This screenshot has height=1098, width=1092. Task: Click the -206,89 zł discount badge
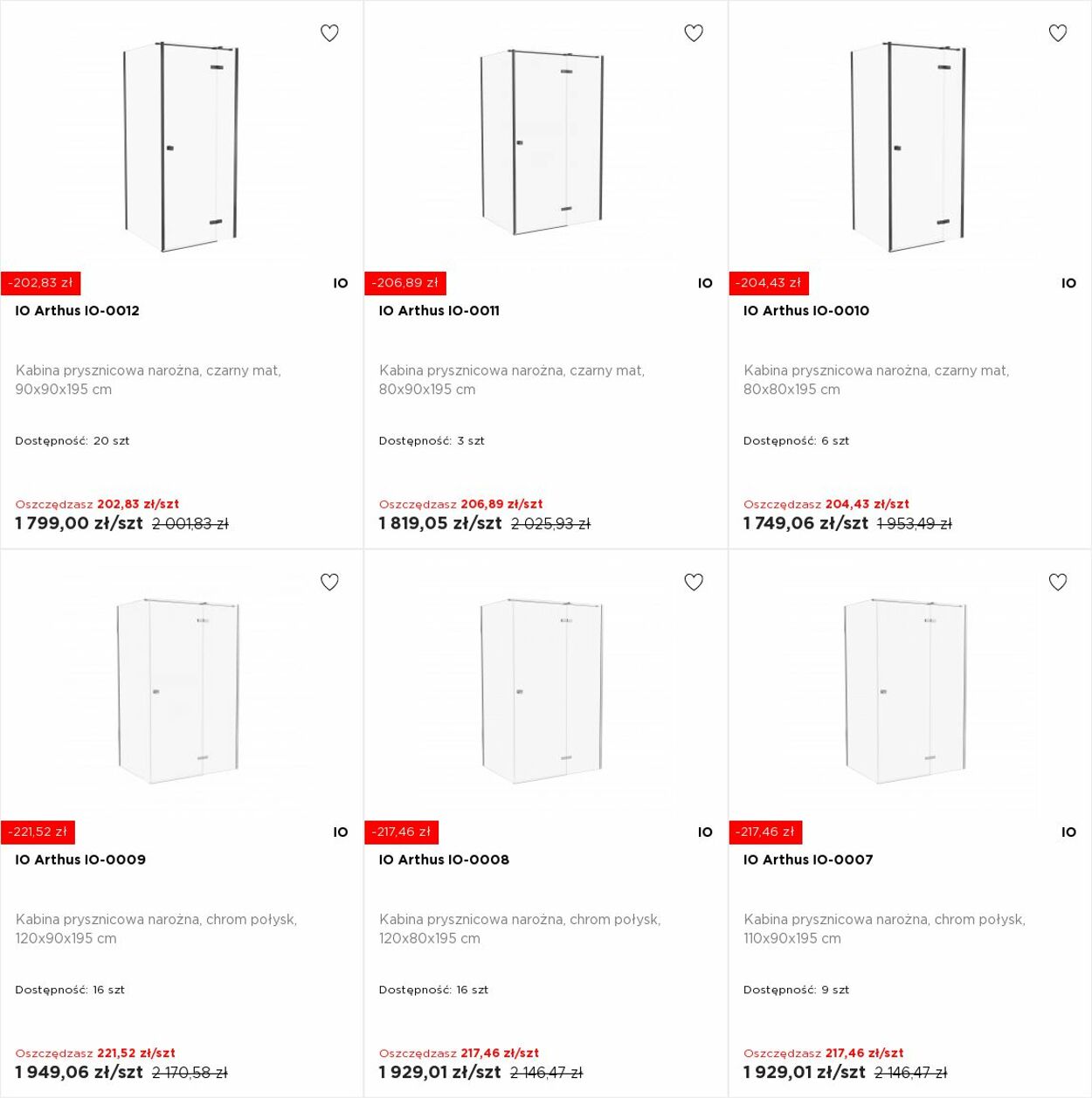(x=405, y=283)
